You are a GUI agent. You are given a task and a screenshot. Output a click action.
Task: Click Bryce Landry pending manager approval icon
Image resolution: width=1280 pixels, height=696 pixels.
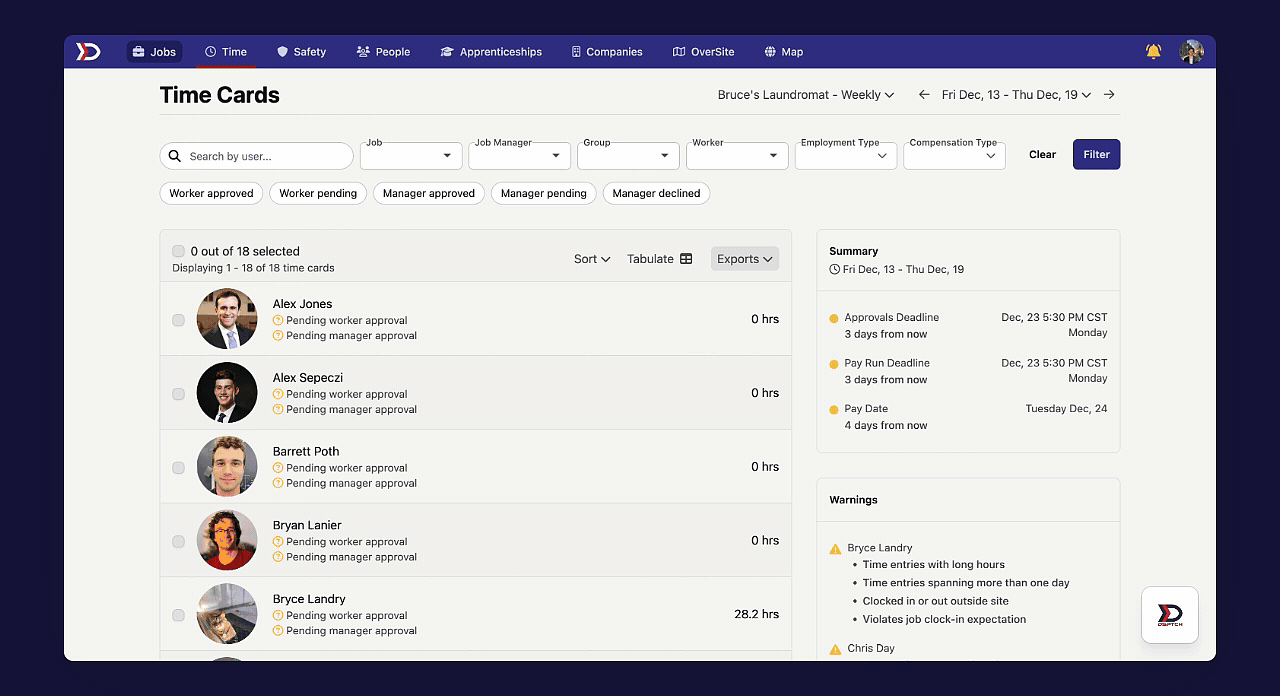278,631
